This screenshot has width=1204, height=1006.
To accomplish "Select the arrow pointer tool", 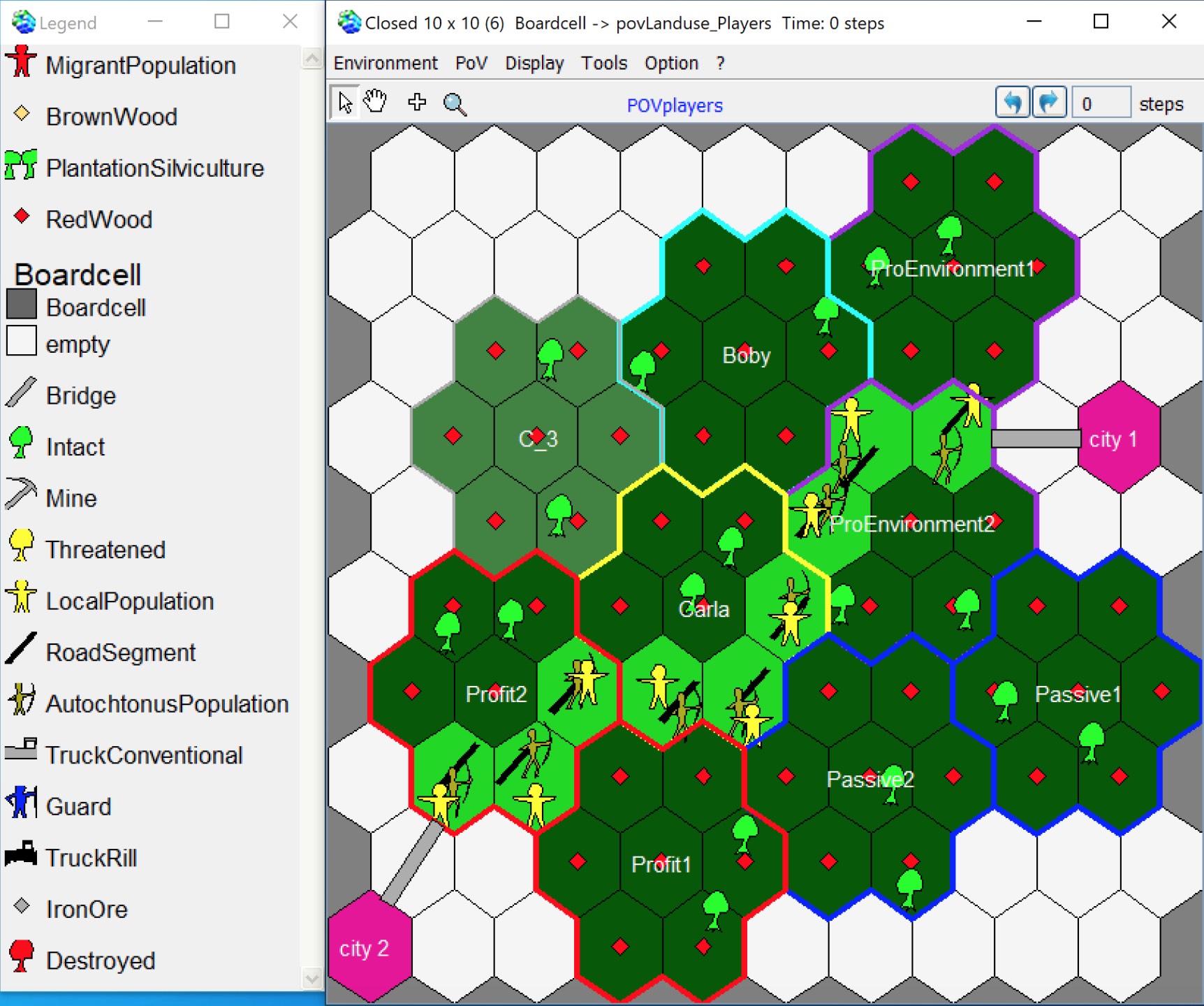I will (x=344, y=102).
